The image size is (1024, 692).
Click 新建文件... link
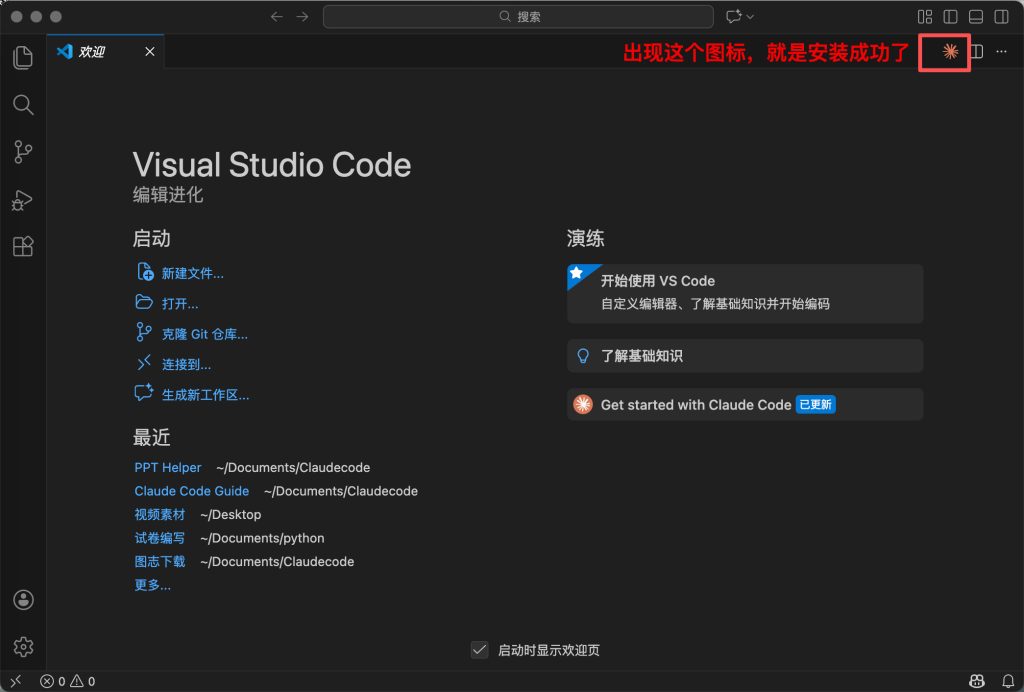[192, 273]
